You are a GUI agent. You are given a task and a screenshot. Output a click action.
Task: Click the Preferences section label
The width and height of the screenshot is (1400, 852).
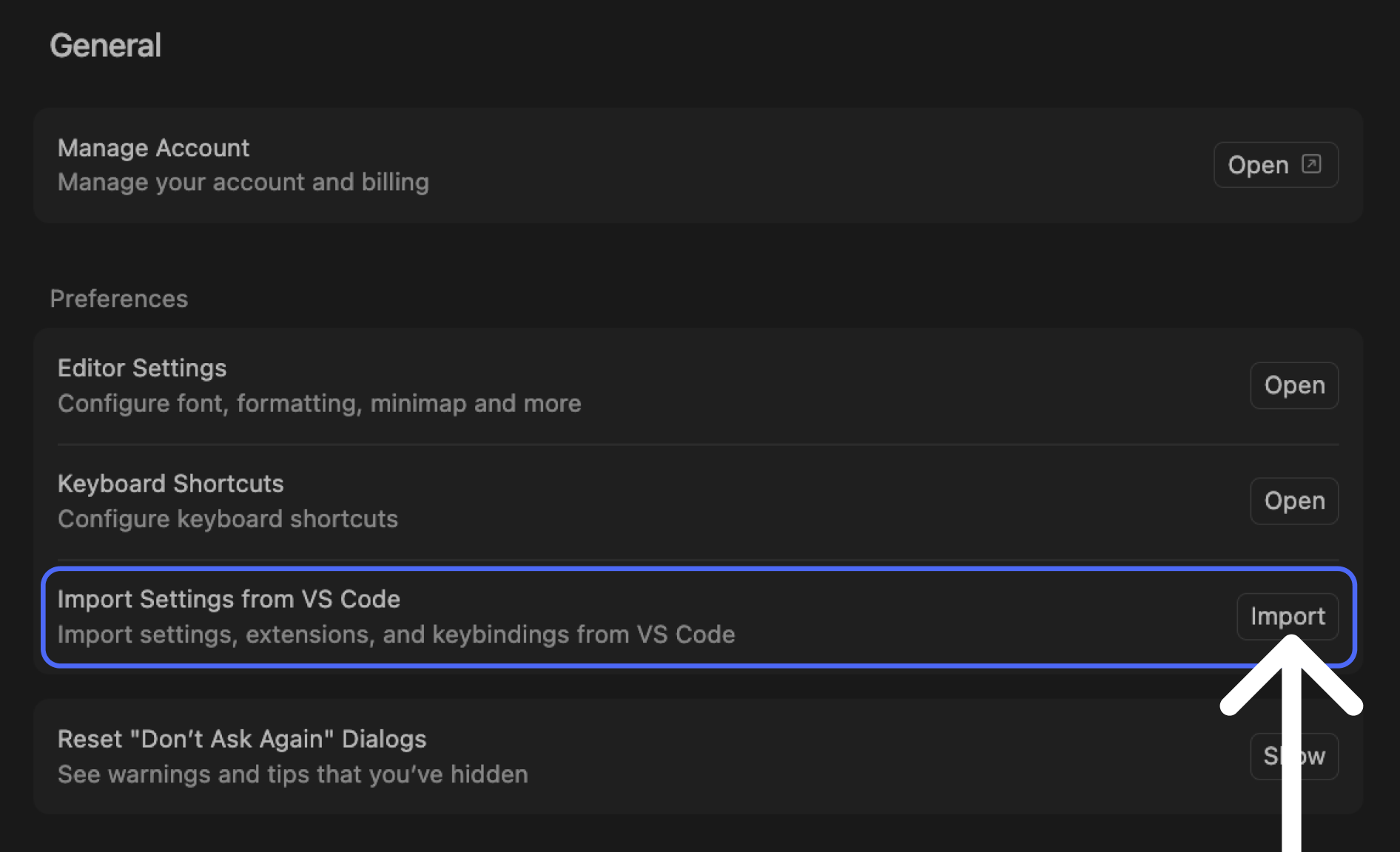[x=118, y=299]
